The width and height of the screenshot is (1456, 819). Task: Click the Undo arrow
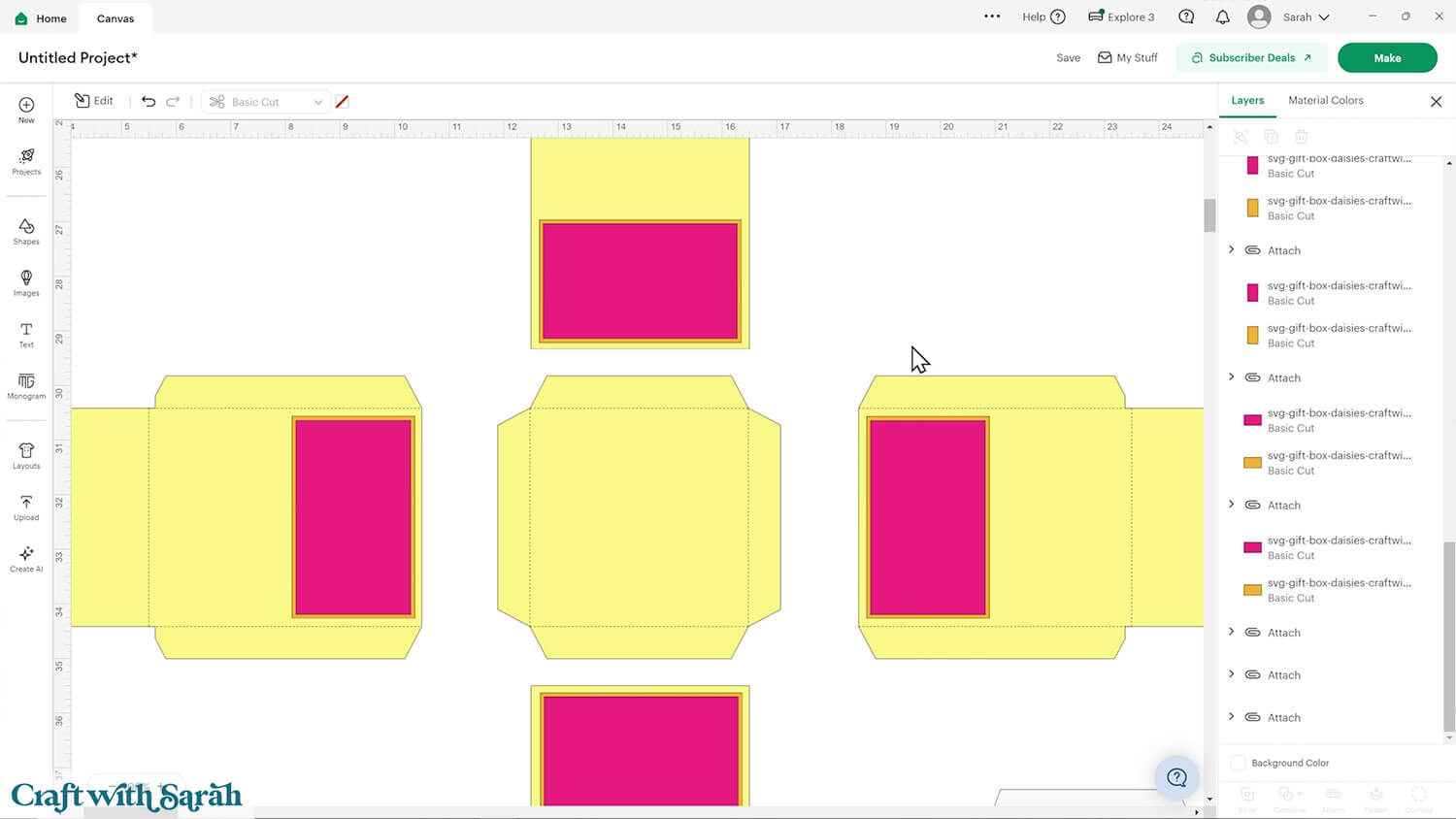coord(149,101)
